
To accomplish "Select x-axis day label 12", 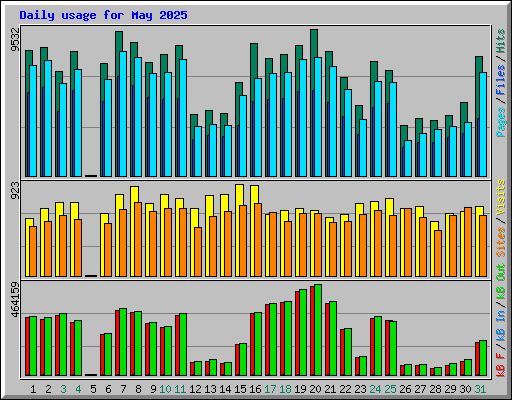I will click(x=195, y=389).
